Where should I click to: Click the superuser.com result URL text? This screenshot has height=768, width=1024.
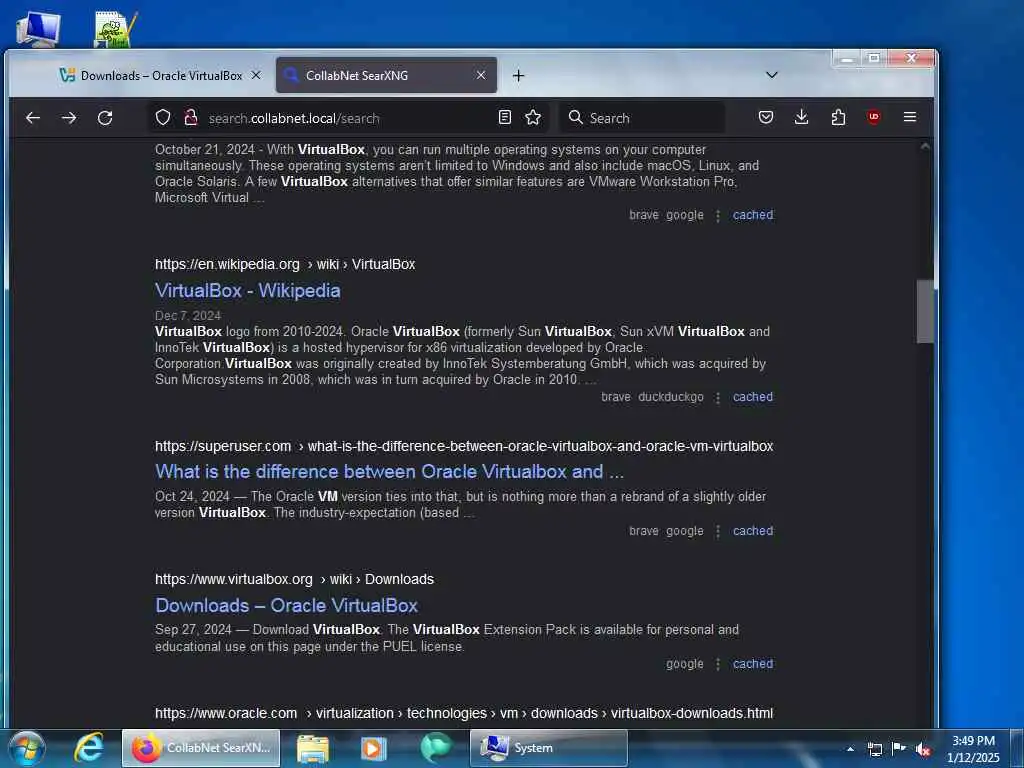tap(464, 446)
